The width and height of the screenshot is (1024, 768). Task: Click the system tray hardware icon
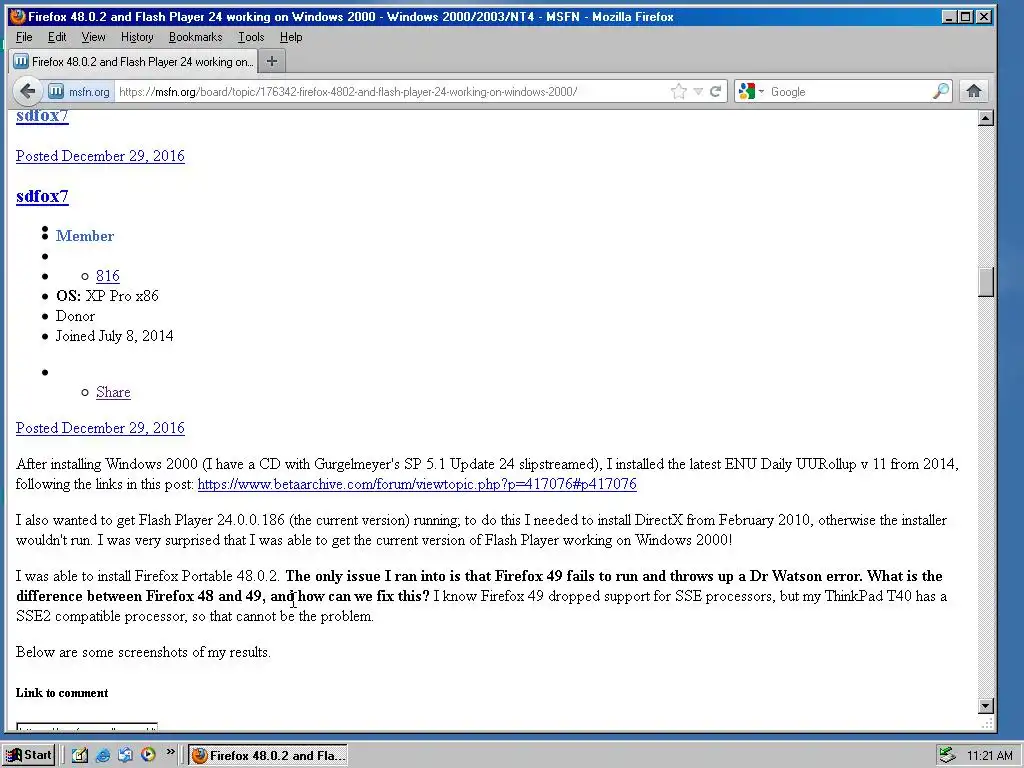[947, 756]
